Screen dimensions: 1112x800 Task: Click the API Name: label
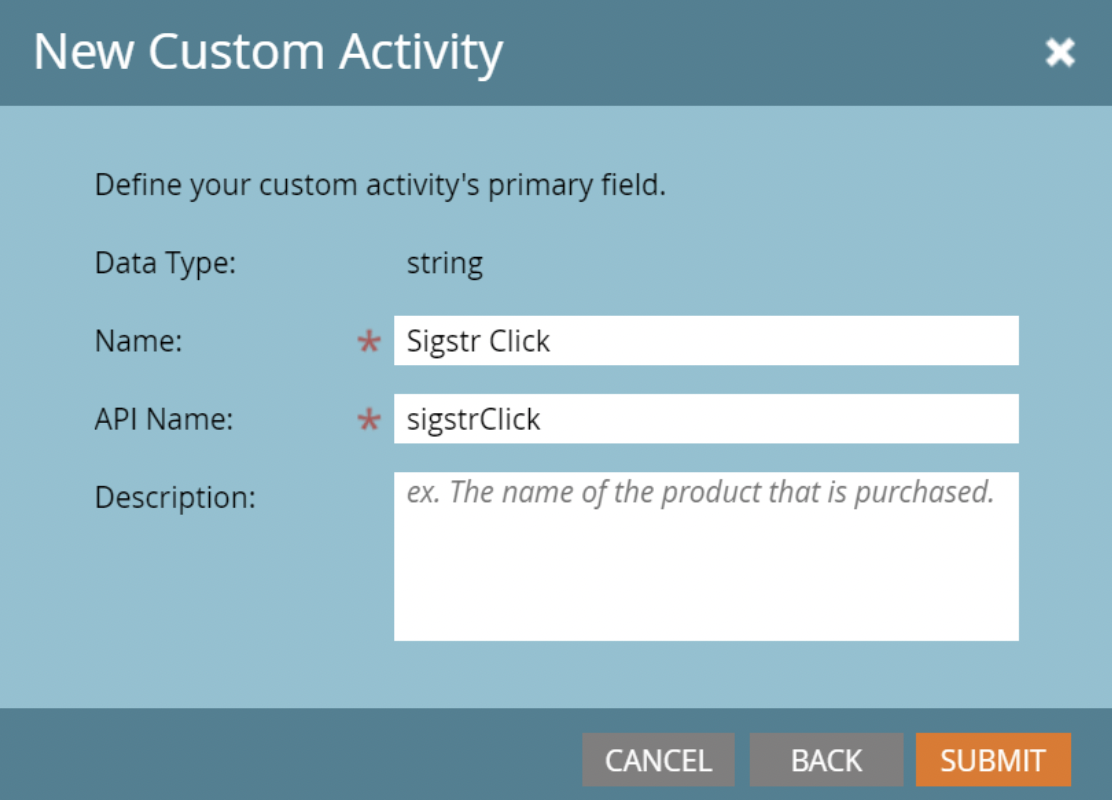point(164,419)
